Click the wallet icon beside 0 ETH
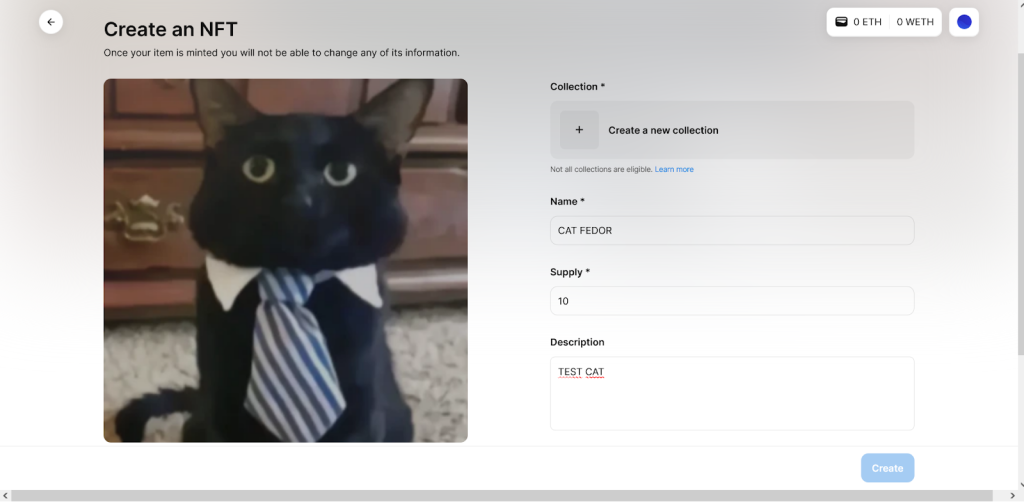 click(x=842, y=22)
